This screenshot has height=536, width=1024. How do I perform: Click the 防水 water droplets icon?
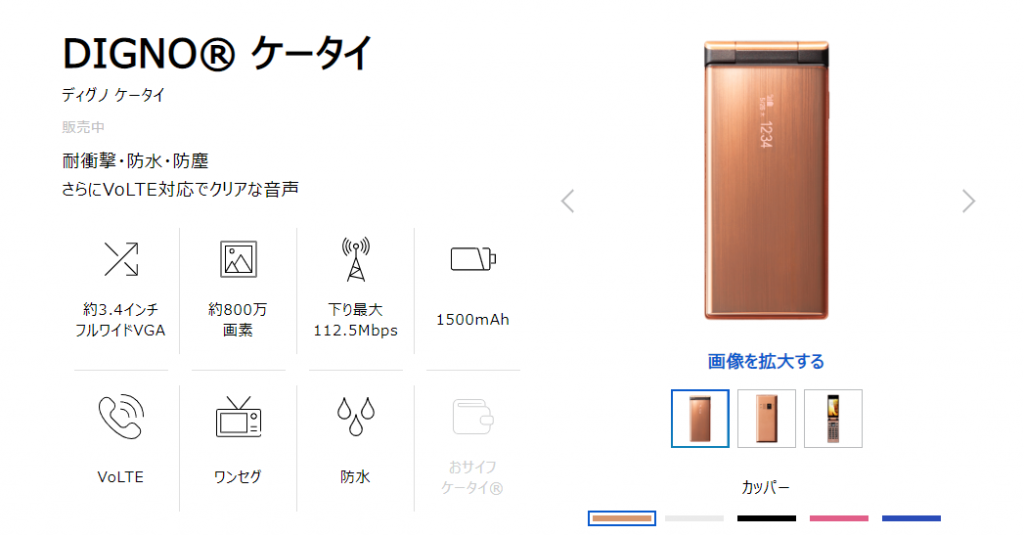[356, 416]
